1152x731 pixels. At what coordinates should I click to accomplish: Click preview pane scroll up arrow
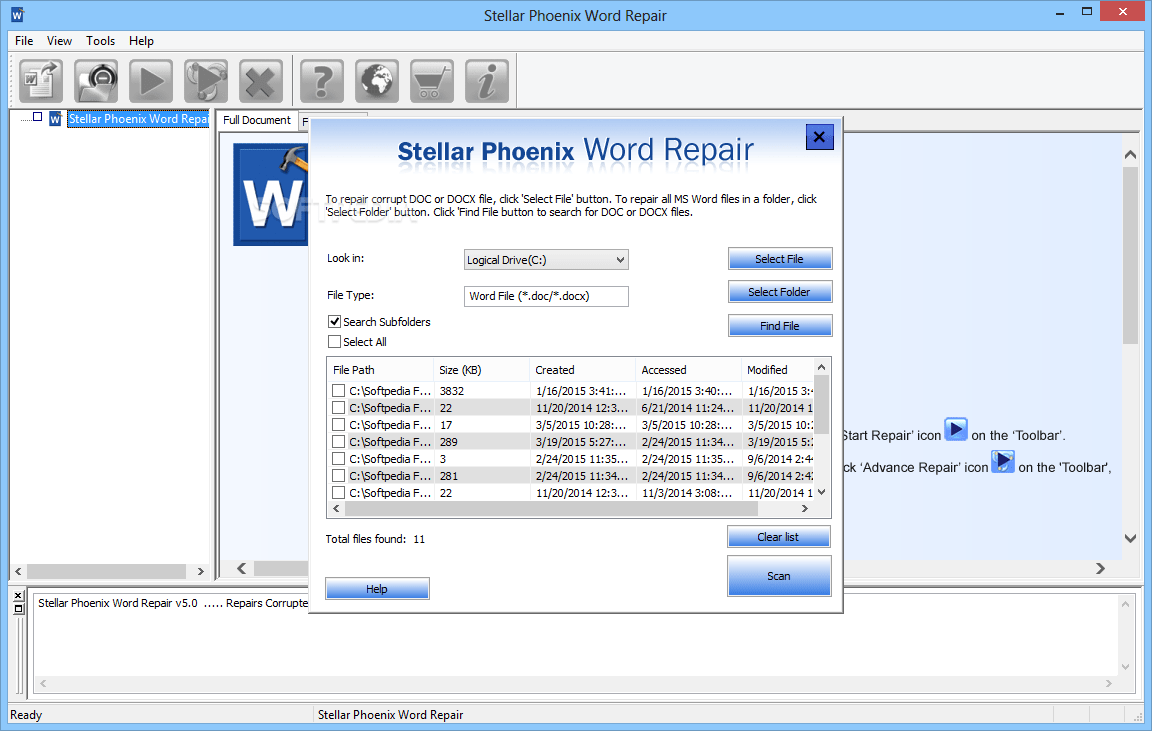pyautogui.click(x=1131, y=154)
